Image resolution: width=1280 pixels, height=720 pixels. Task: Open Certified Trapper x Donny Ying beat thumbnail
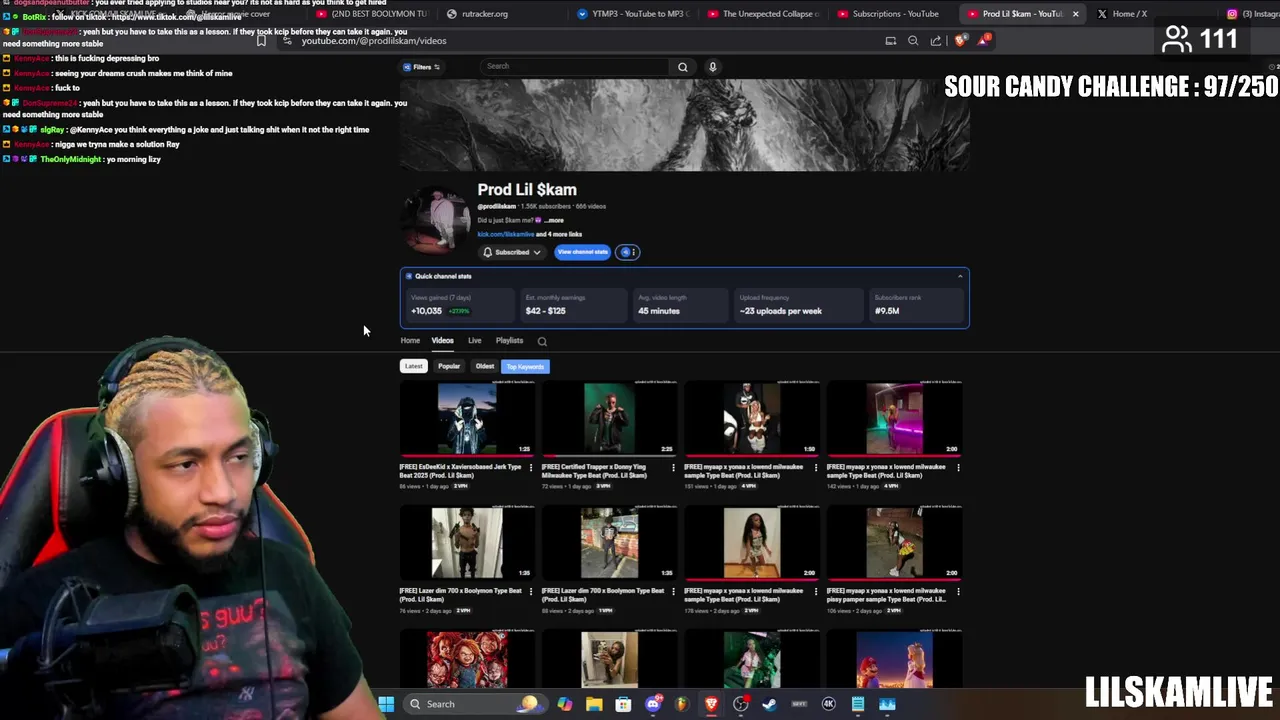coord(609,418)
